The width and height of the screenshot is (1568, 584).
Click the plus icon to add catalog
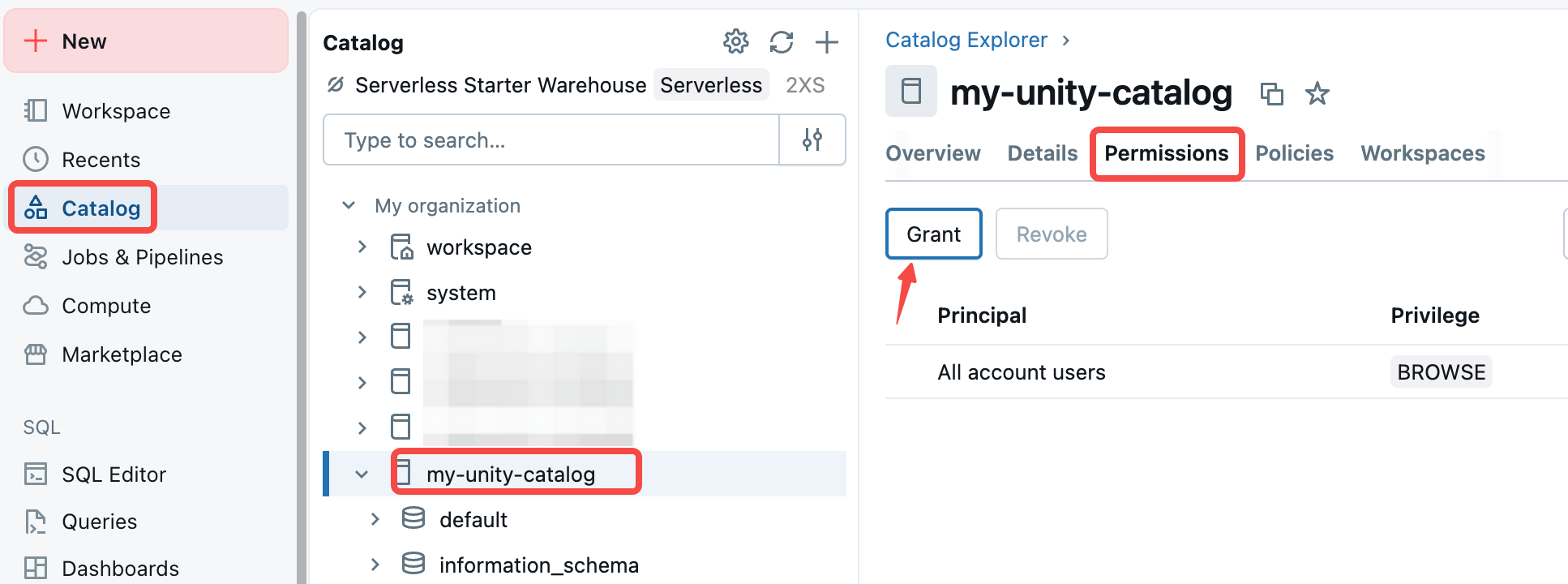pyautogui.click(x=826, y=41)
